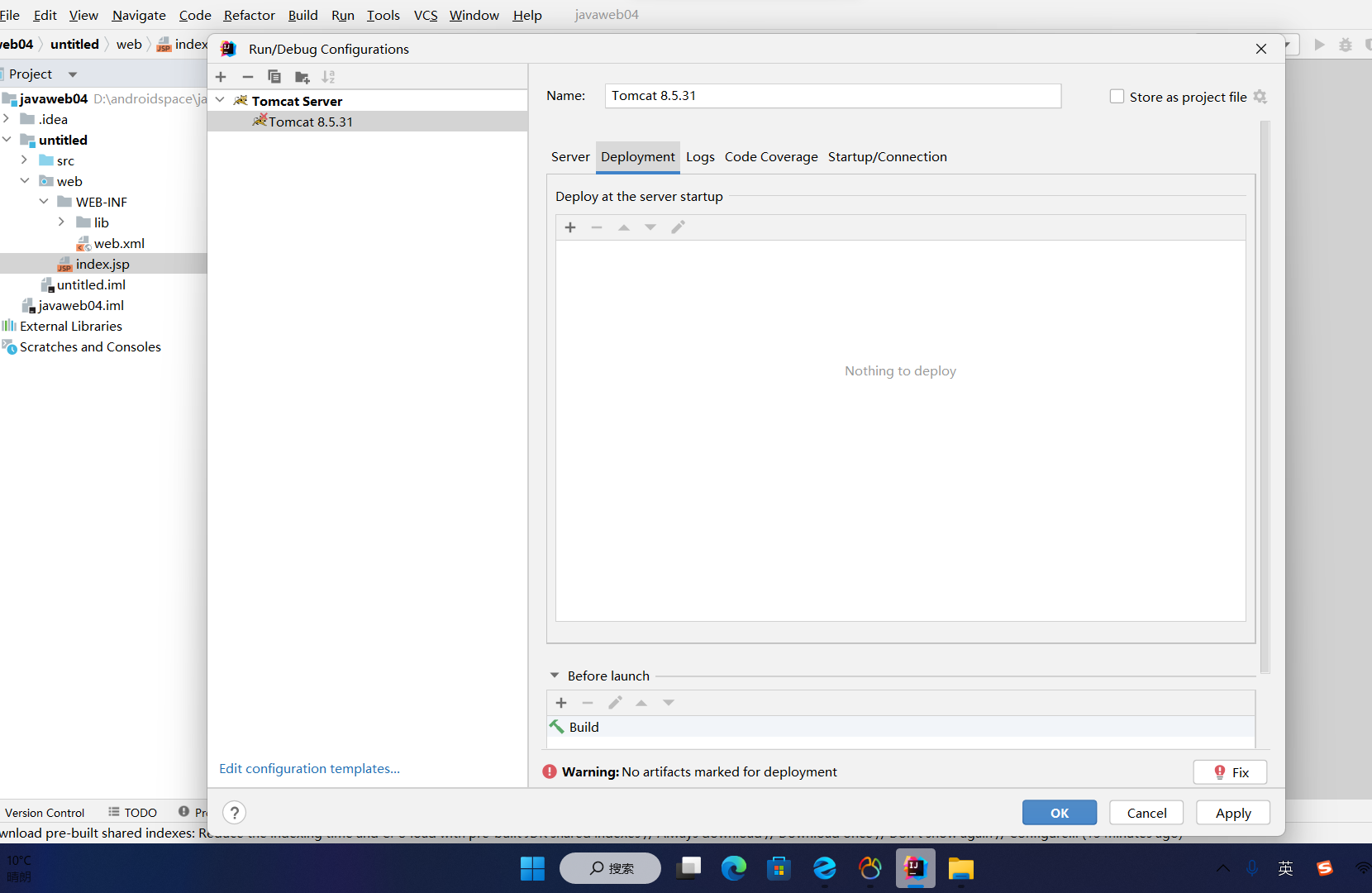Click the Build hammer task row
Image resolution: width=1372 pixels, height=893 pixels.
[901, 727]
